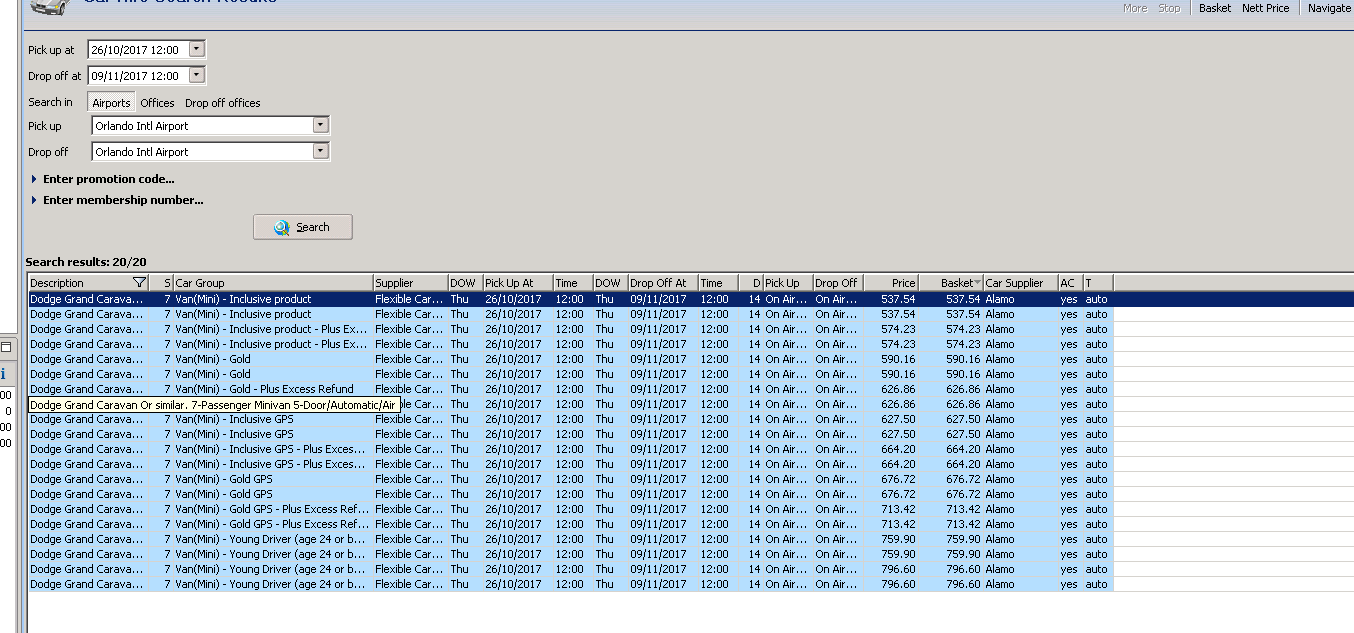Expand the Enter membership number section
1354x633 pixels.
tap(117, 200)
